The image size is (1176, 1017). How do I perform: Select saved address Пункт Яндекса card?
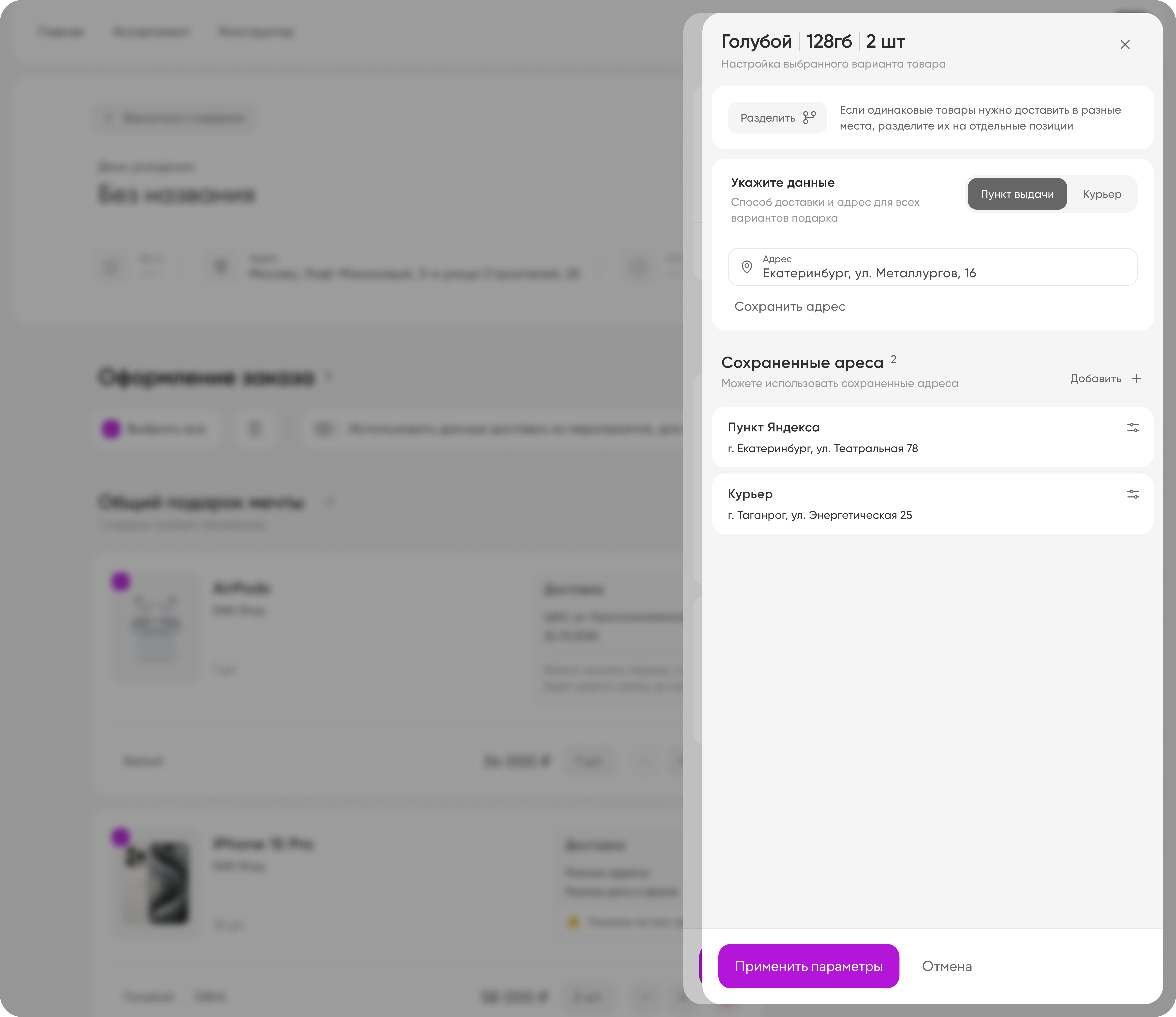point(932,437)
